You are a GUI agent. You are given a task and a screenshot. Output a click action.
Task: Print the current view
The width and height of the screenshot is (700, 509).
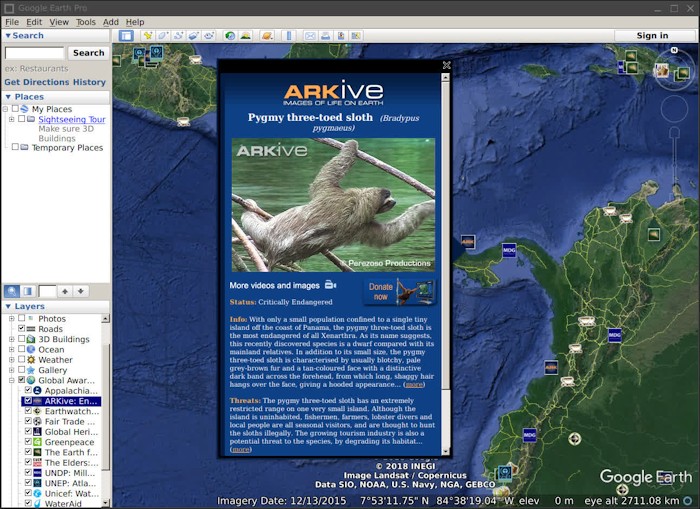click(325, 36)
